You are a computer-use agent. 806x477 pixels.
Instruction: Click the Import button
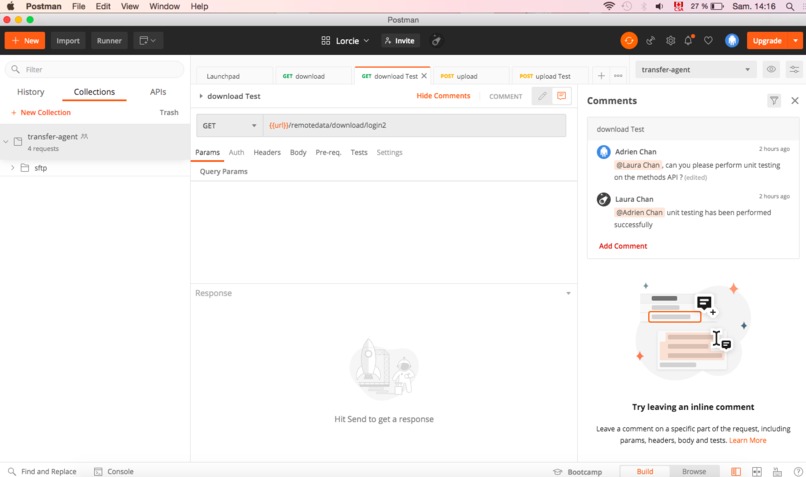[x=68, y=41]
